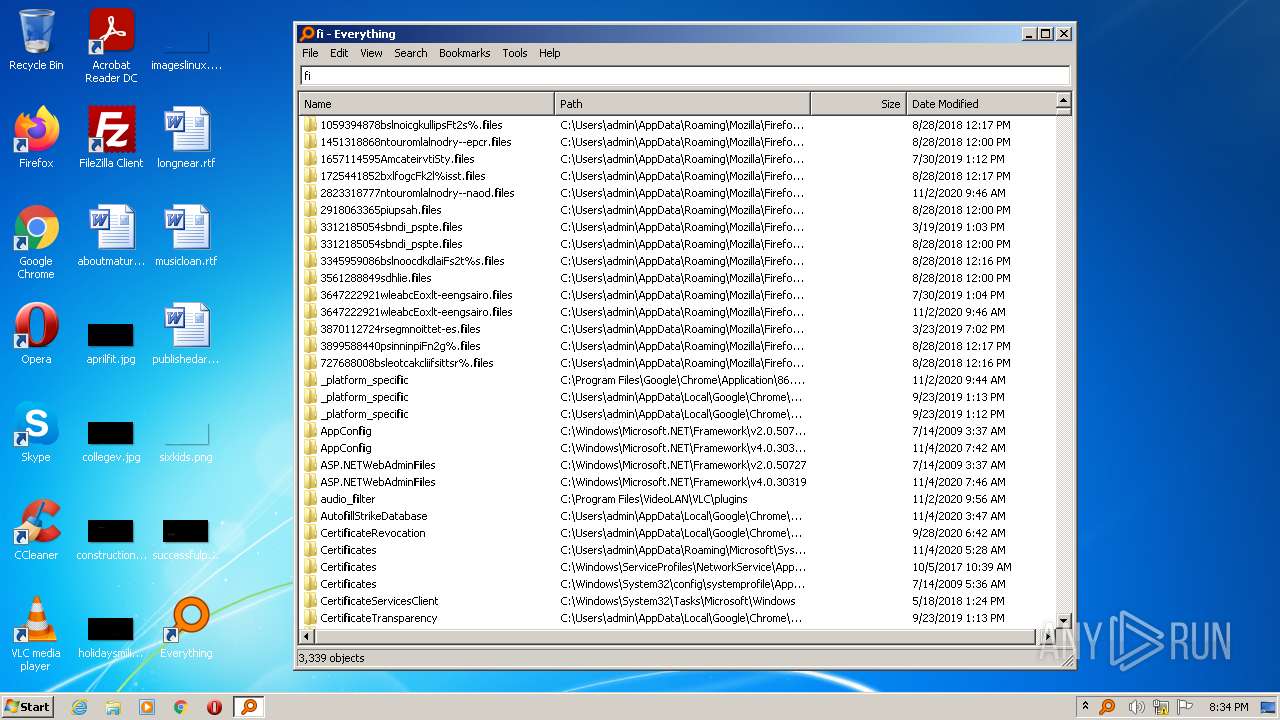Click the horizontal scrollbar right arrow
The height and width of the screenshot is (720, 1280).
click(1047, 636)
